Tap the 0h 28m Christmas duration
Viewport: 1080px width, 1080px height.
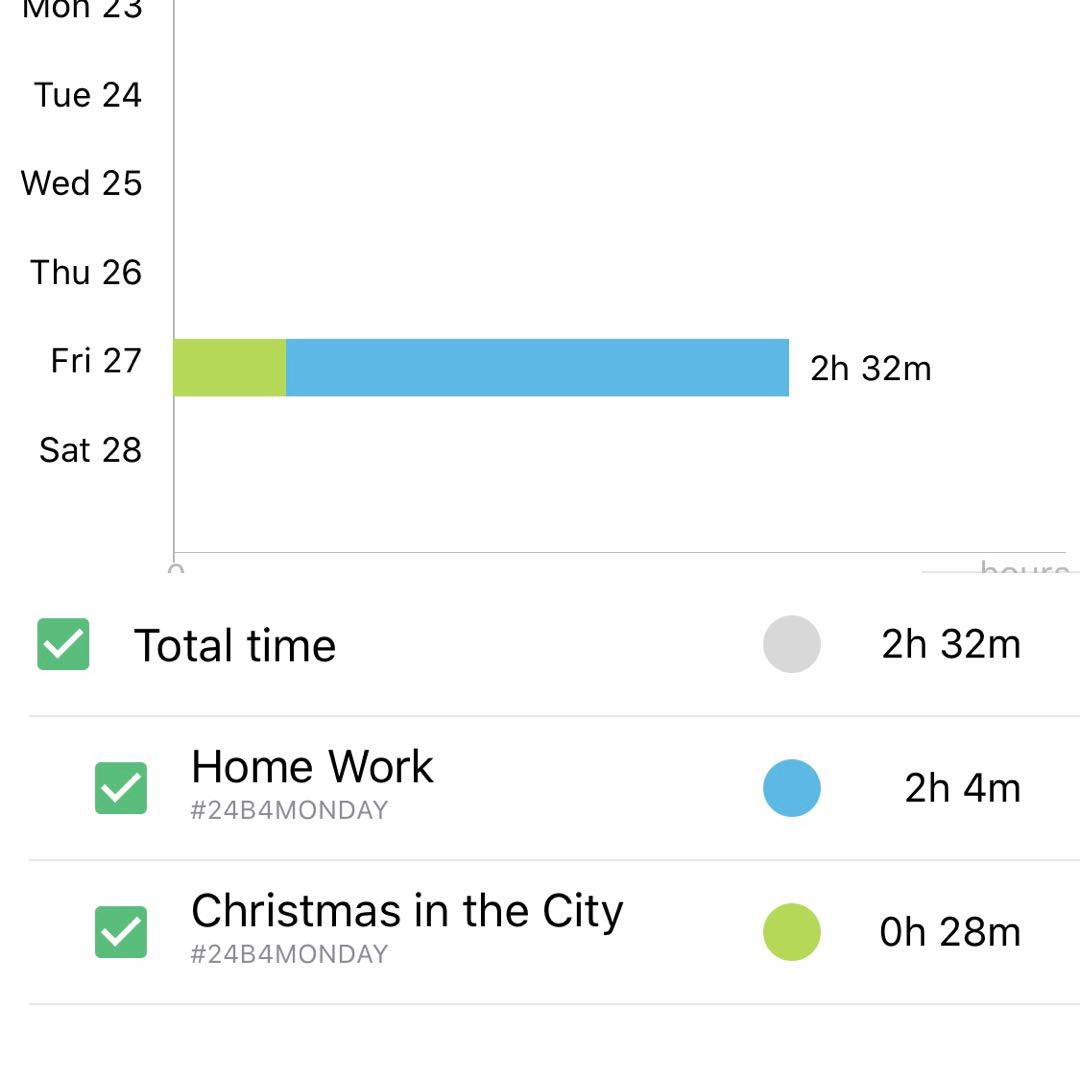pos(950,932)
